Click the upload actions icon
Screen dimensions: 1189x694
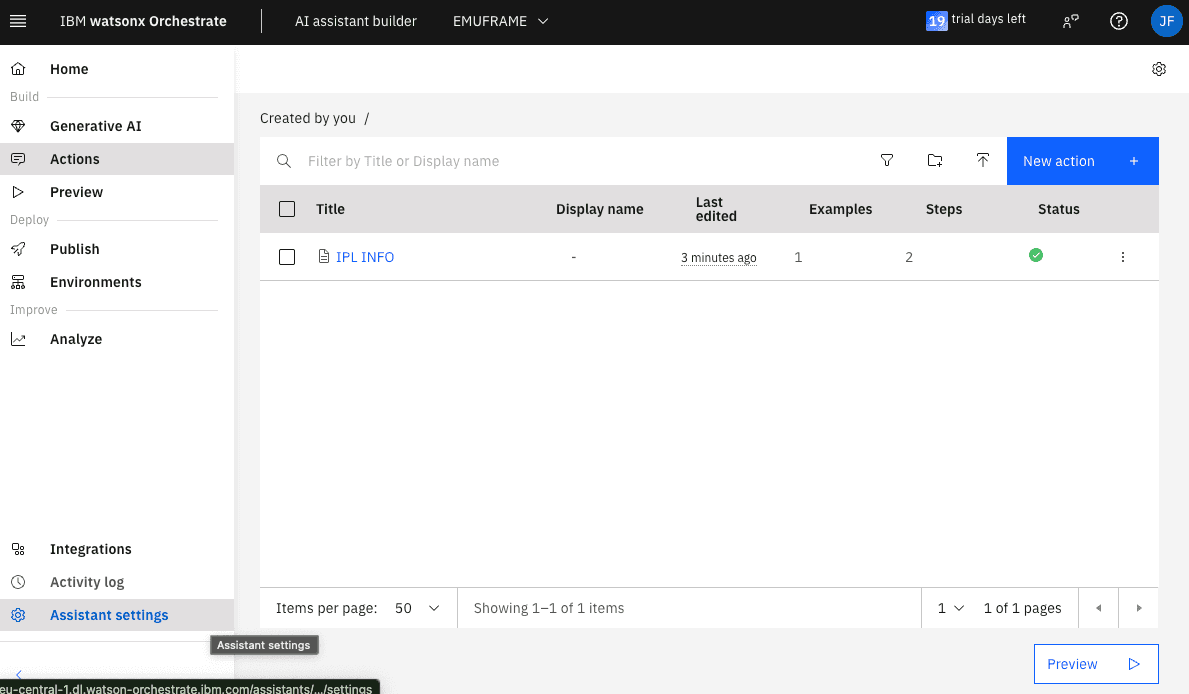pos(983,161)
